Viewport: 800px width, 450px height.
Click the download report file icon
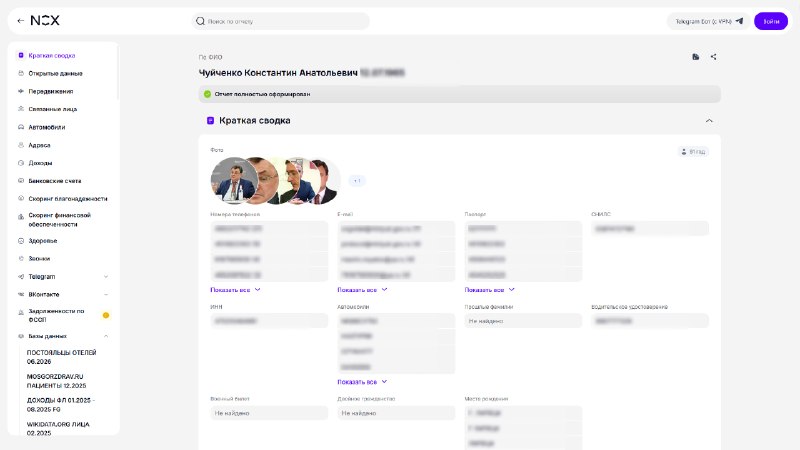click(x=695, y=57)
